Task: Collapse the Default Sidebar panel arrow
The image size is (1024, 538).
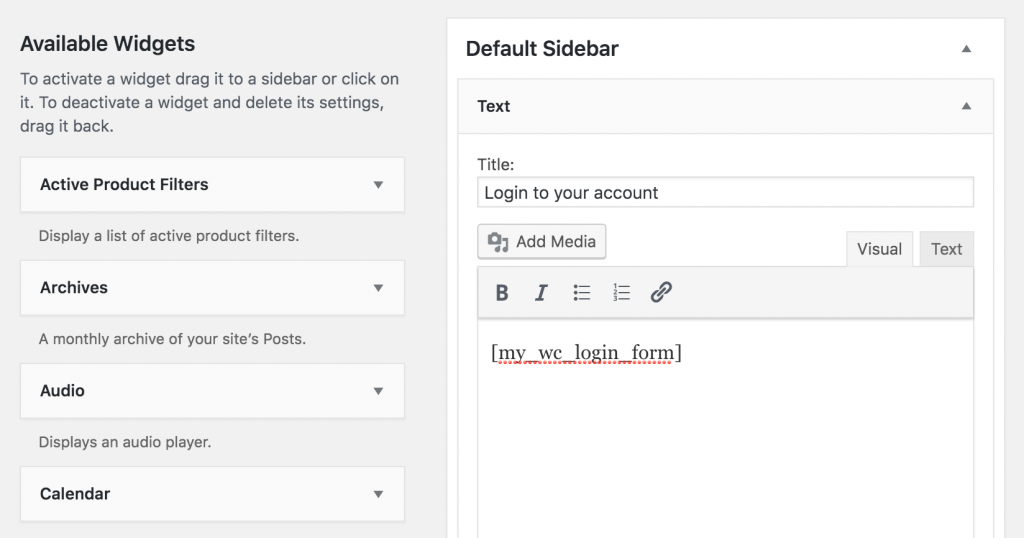Action: 966,49
